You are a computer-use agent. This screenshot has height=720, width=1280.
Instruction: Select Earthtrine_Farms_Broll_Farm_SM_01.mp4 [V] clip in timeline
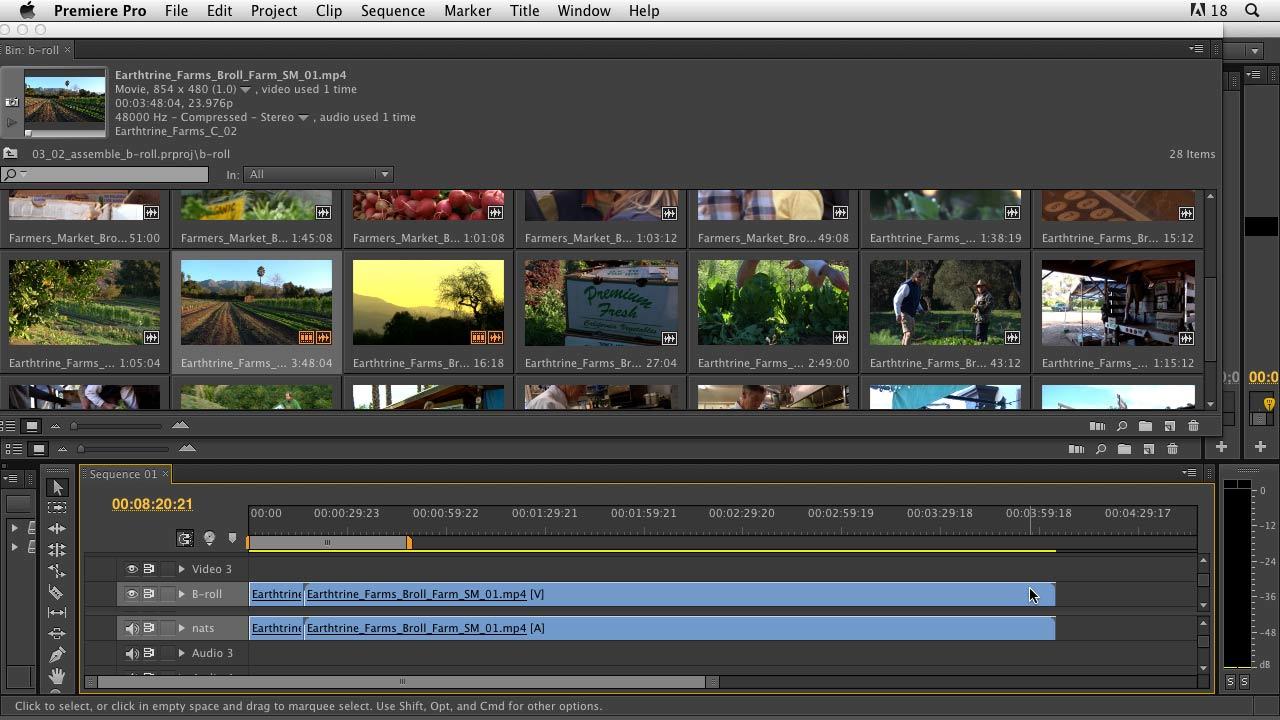click(x=680, y=594)
